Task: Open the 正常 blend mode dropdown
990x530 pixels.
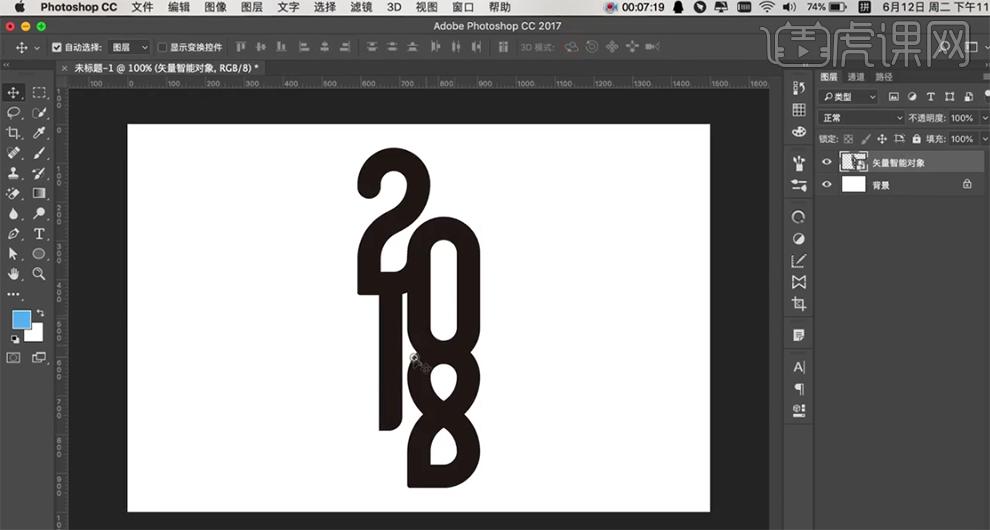Action: tap(861, 118)
